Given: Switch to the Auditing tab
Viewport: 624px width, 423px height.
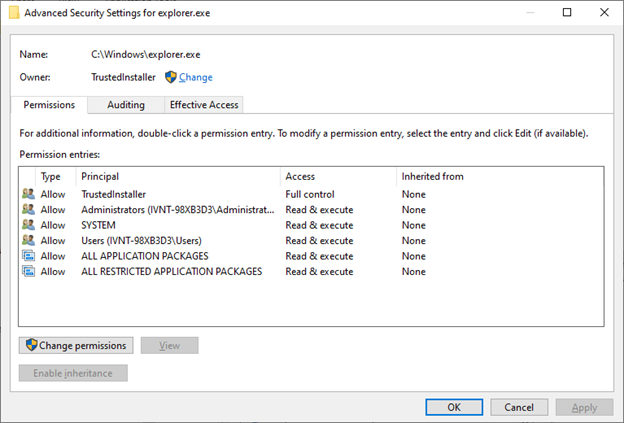Looking at the screenshot, I should pos(125,105).
